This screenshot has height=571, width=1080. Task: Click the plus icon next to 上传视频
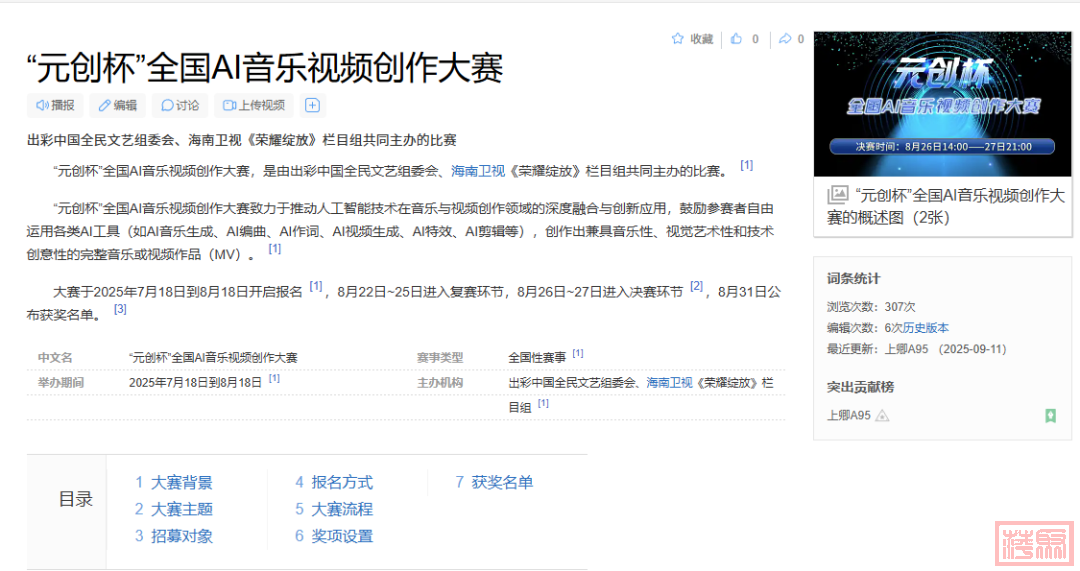pyautogui.click(x=312, y=105)
